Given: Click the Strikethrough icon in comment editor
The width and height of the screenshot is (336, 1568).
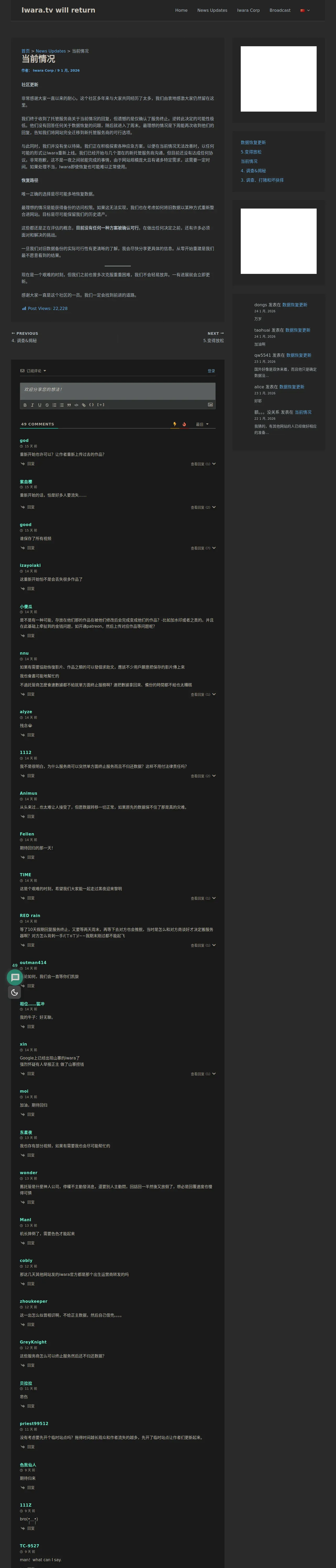Looking at the screenshot, I should coord(47,405).
